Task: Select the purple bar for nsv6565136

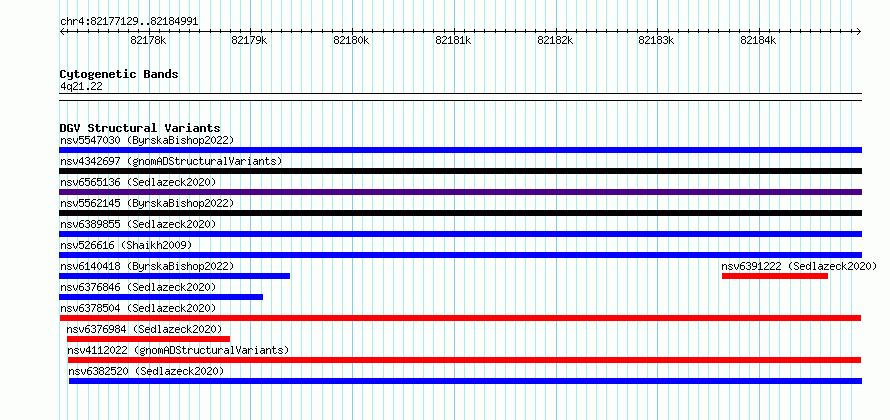Action: tap(460, 192)
